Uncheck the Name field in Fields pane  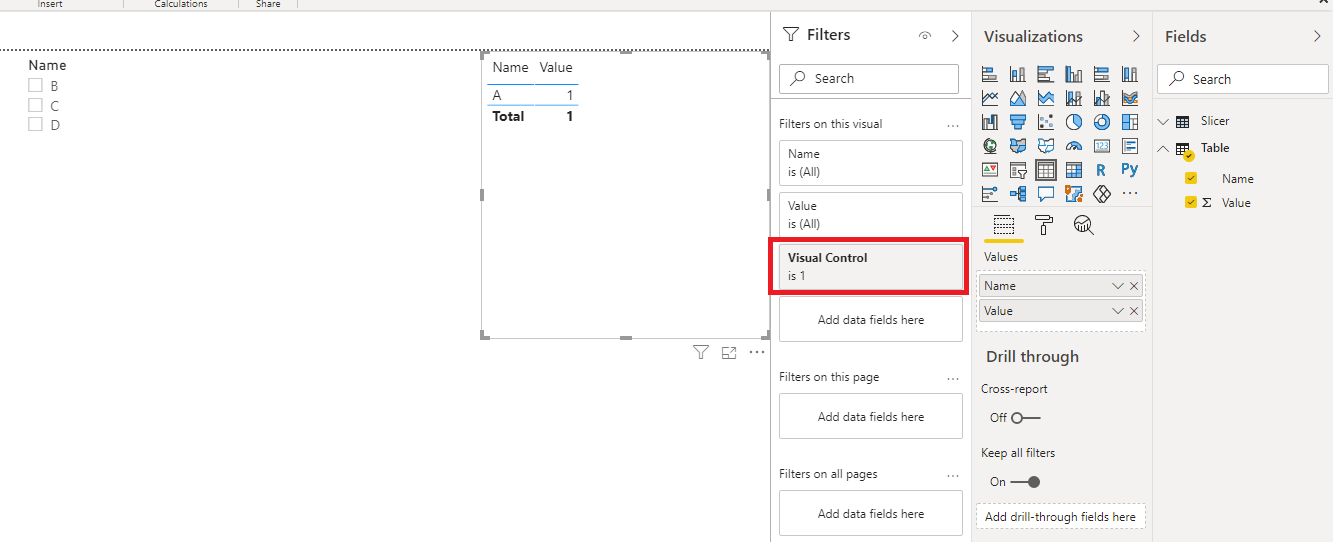coord(1191,178)
